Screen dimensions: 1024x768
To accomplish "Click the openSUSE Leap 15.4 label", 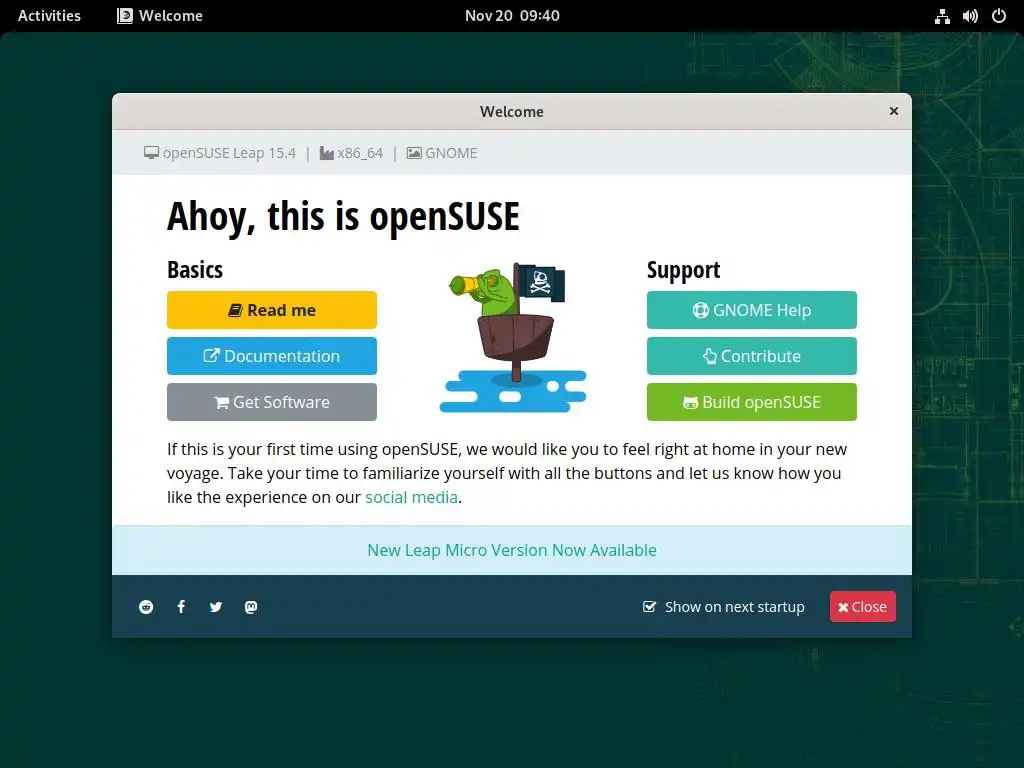I will tap(220, 153).
